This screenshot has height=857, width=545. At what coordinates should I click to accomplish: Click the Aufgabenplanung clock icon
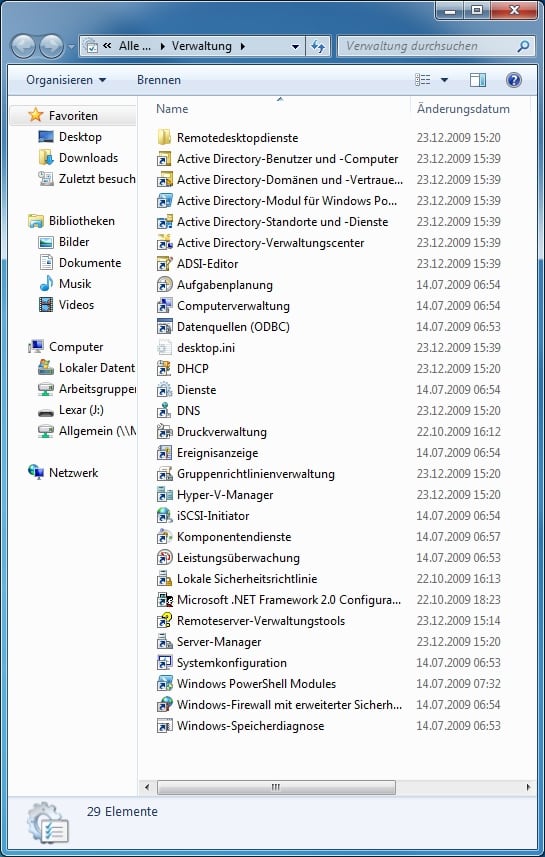pos(165,285)
